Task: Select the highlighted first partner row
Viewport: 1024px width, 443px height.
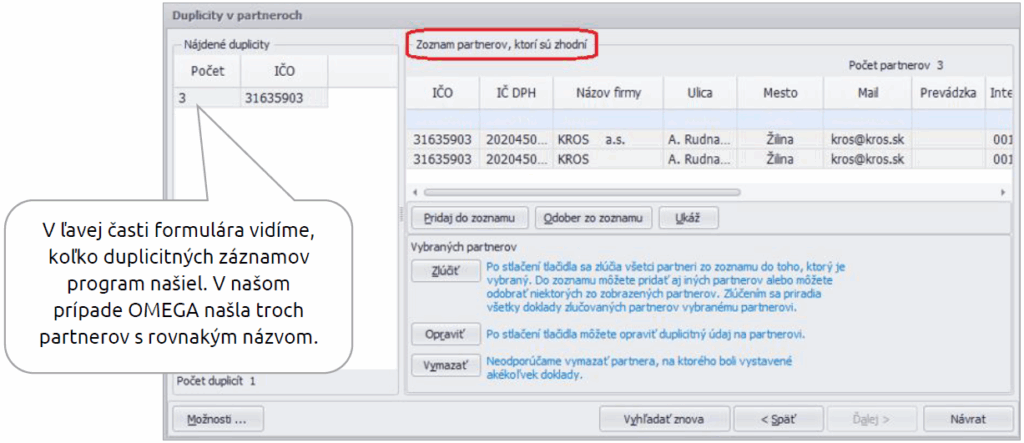Action: pyautogui.click(x=600, y=119)
